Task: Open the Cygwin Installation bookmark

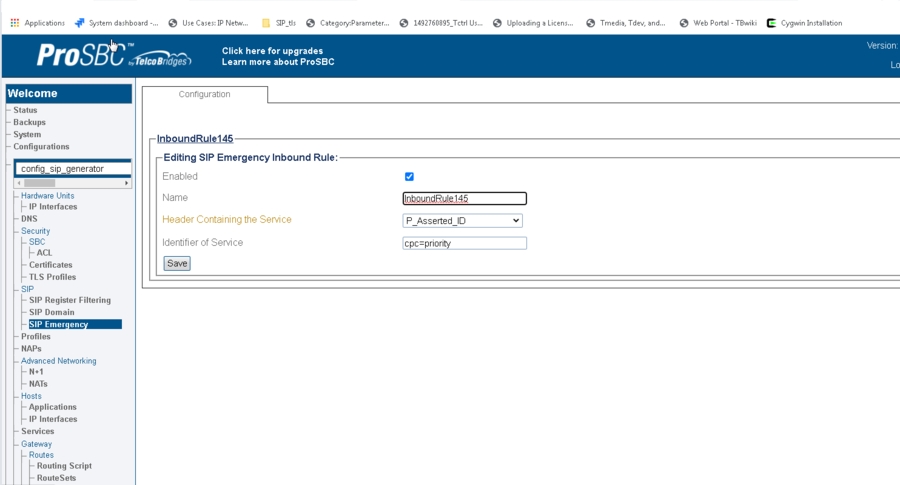Action: (x=805, y=23)
